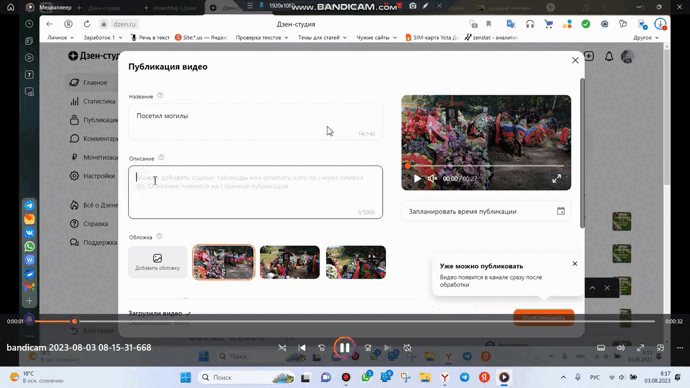690x388 pixels.
Task: Click the orange Опубликовать button
Action: coord(544,317)
